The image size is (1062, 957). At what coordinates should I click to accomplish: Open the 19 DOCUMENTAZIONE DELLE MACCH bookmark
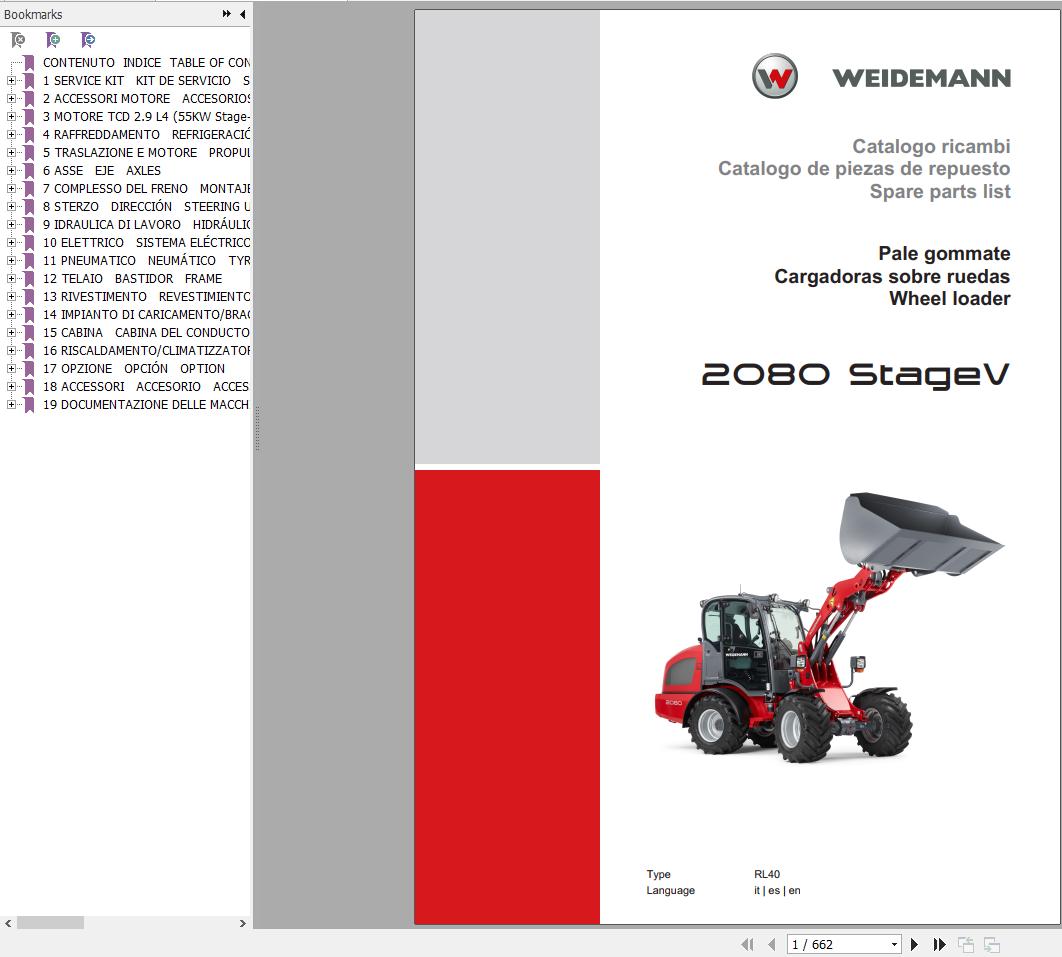click(146, 404)
